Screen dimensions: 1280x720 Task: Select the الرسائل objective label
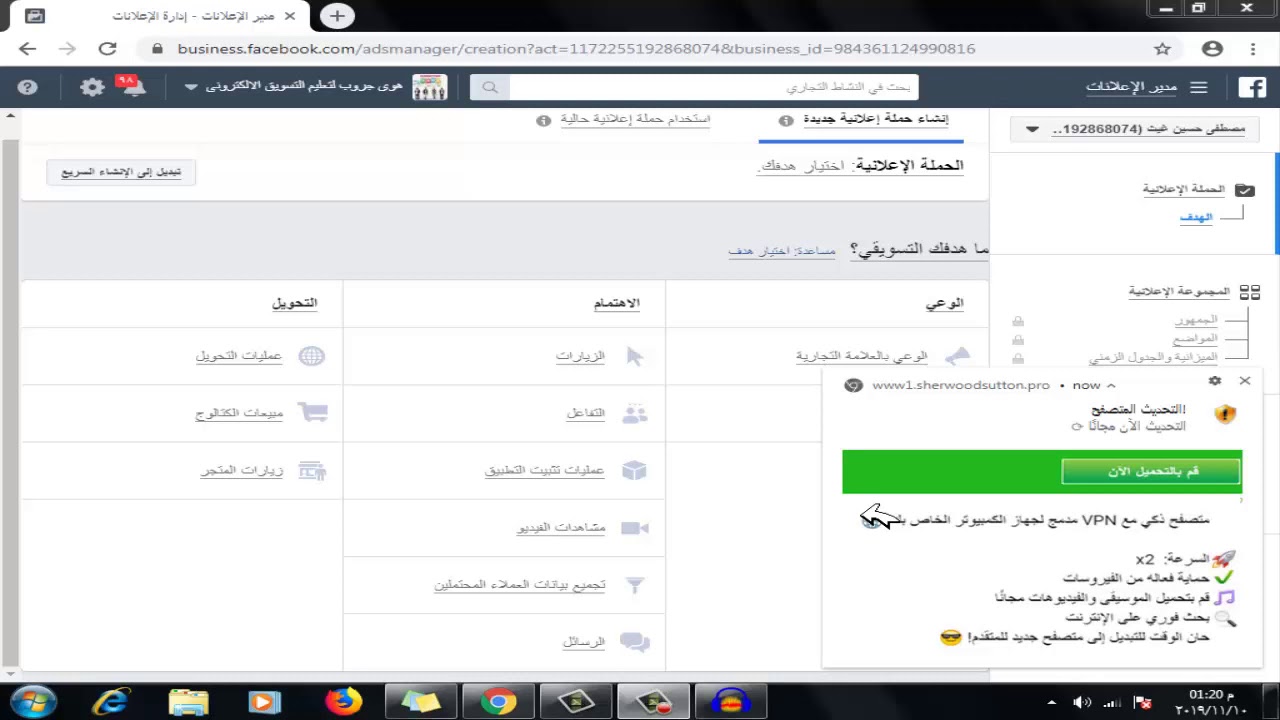(584, 642)
